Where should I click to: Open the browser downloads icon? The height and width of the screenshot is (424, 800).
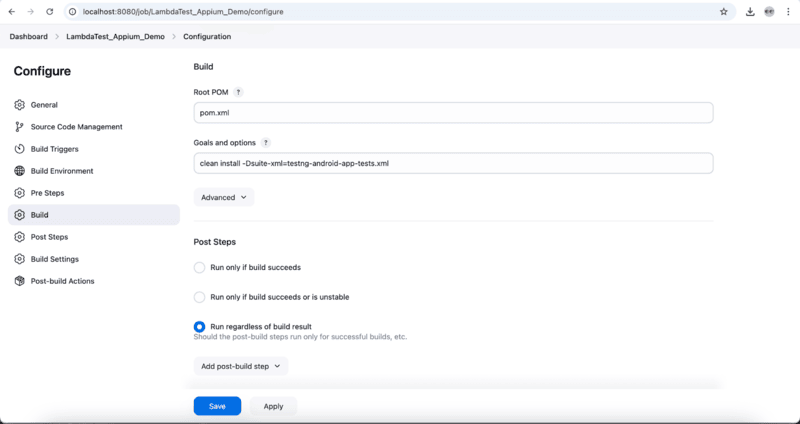click(x=750, y=12)
